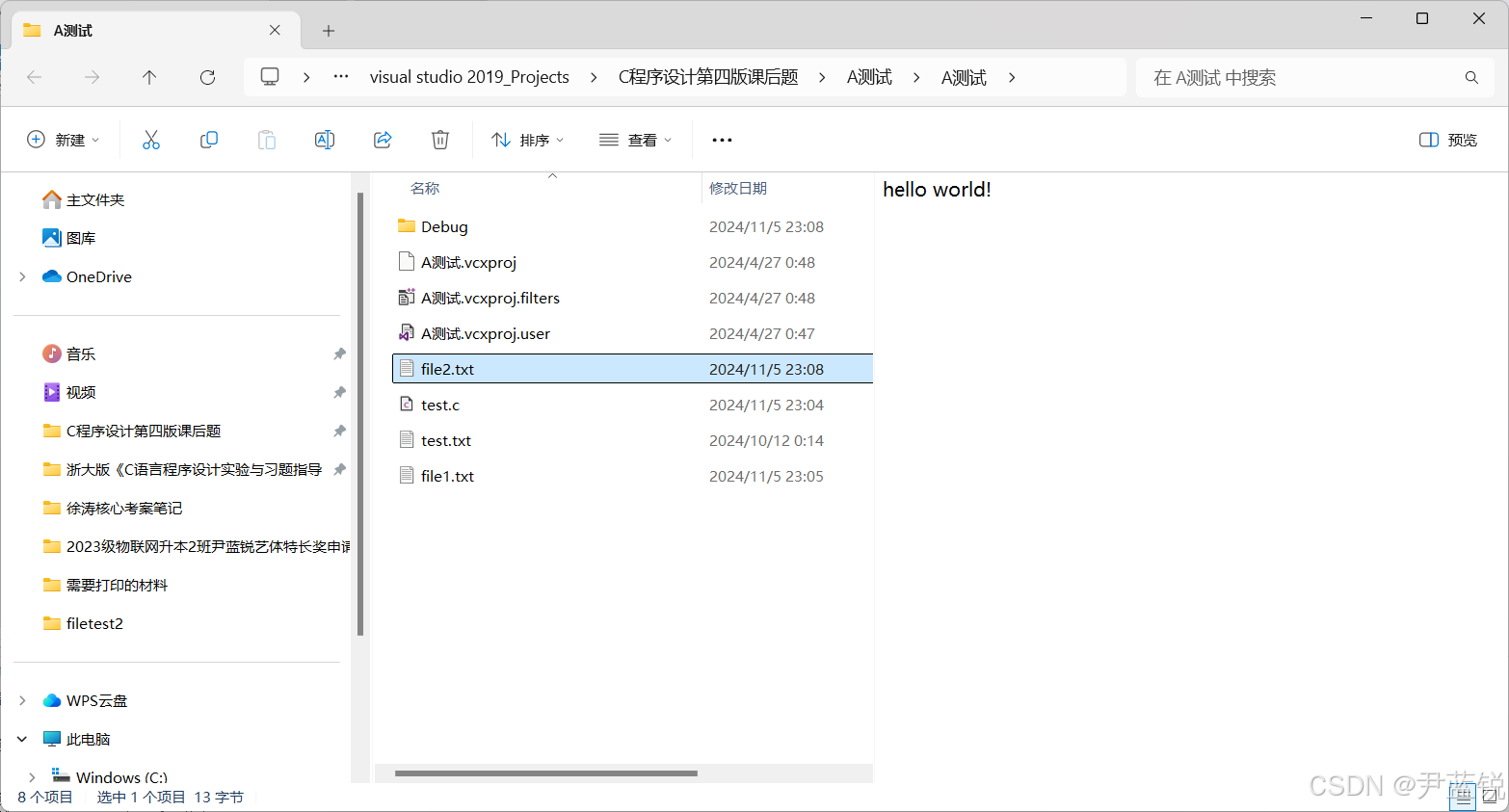
Task: Open the toolbar see-more menu
Action: (721, 139)
